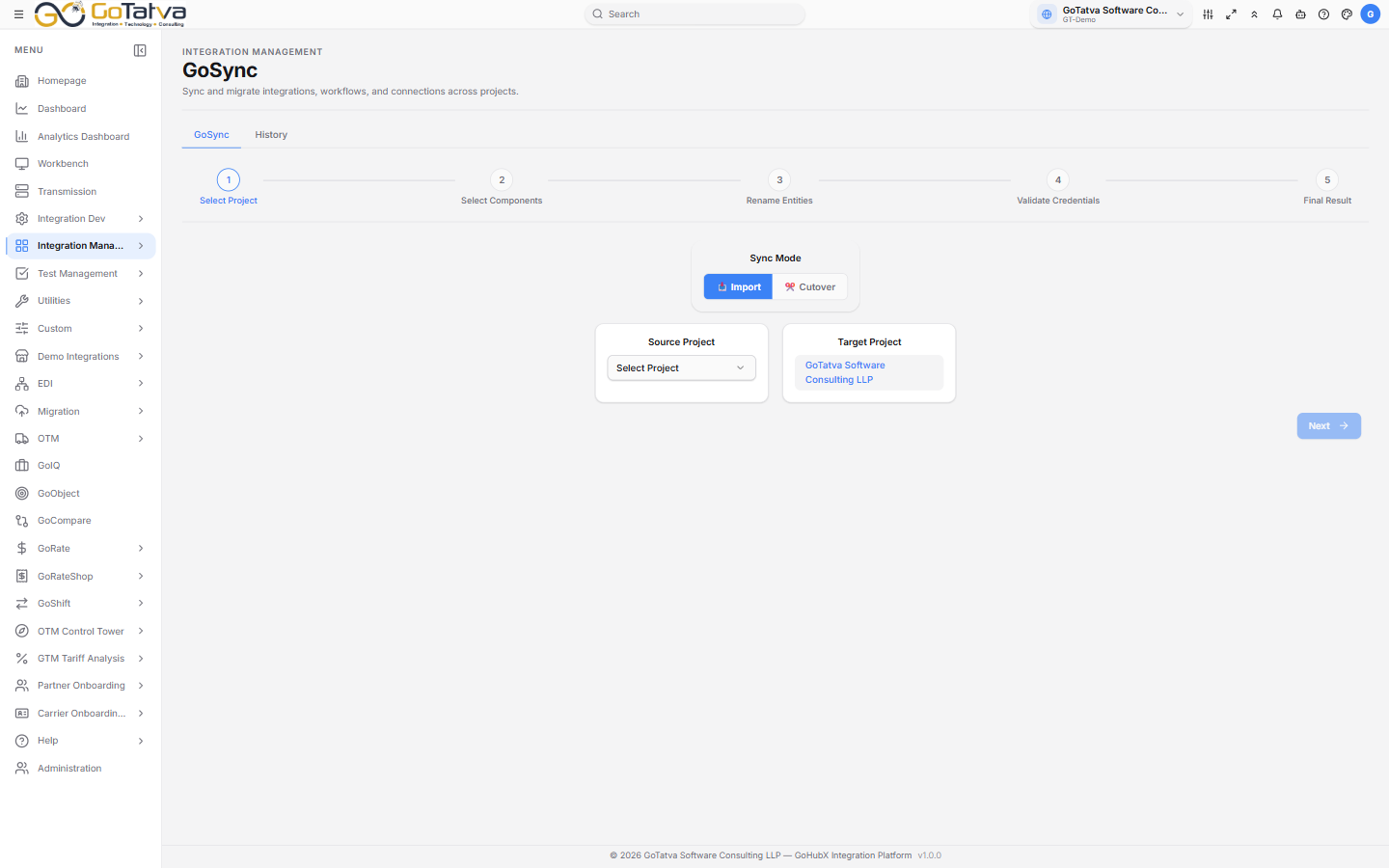Open the GoTatva Software organization switcher dropdown
Viewport: 1389px width, 868px height.
1111,14
